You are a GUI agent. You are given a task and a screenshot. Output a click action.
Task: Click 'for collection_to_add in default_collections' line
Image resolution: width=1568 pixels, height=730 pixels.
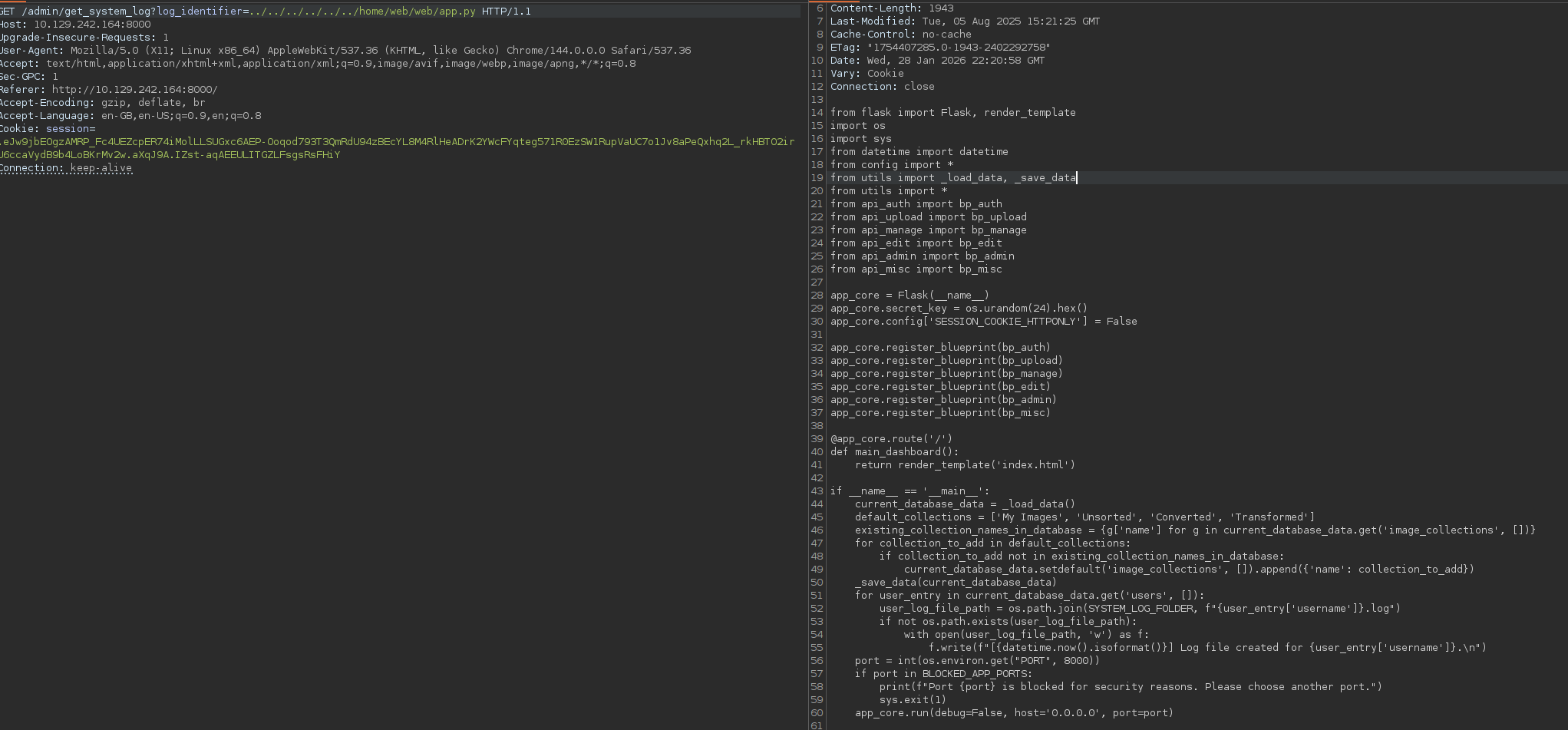tap(993, 543)
